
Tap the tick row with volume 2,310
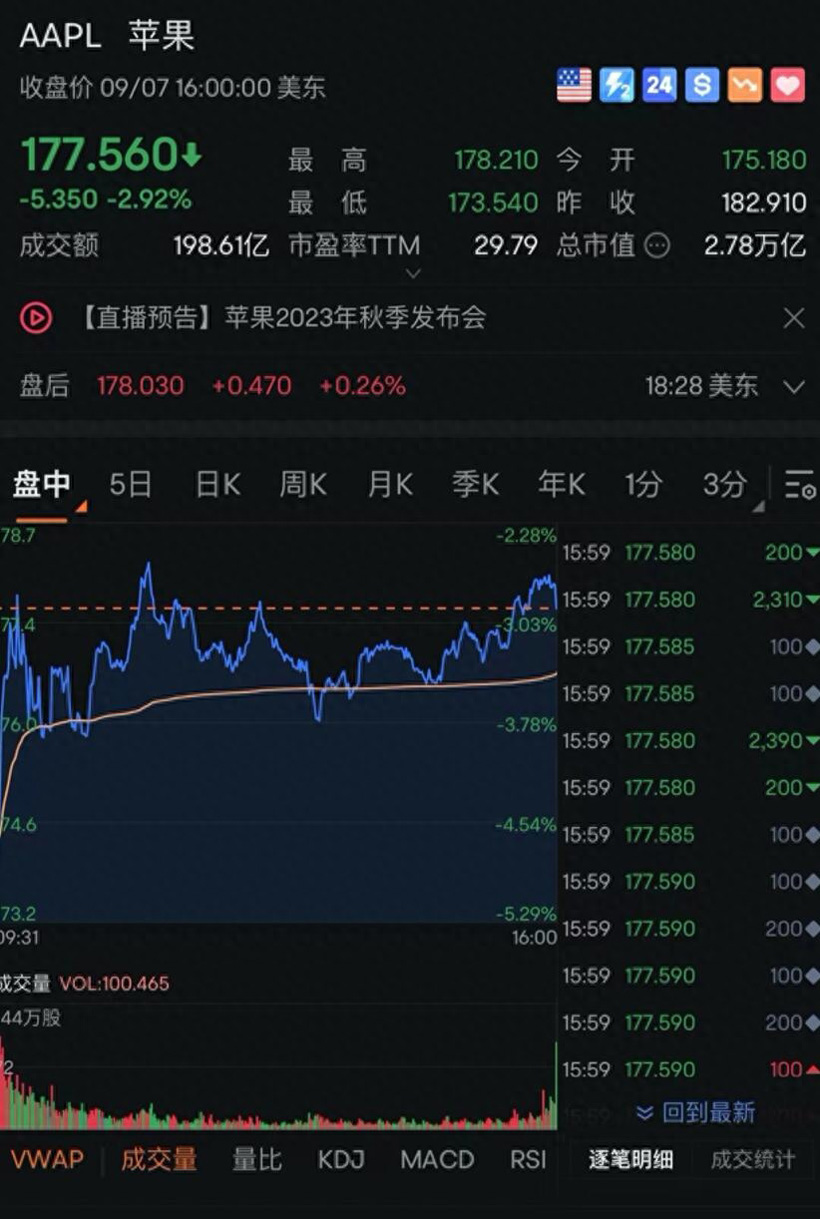pos(690,600)
